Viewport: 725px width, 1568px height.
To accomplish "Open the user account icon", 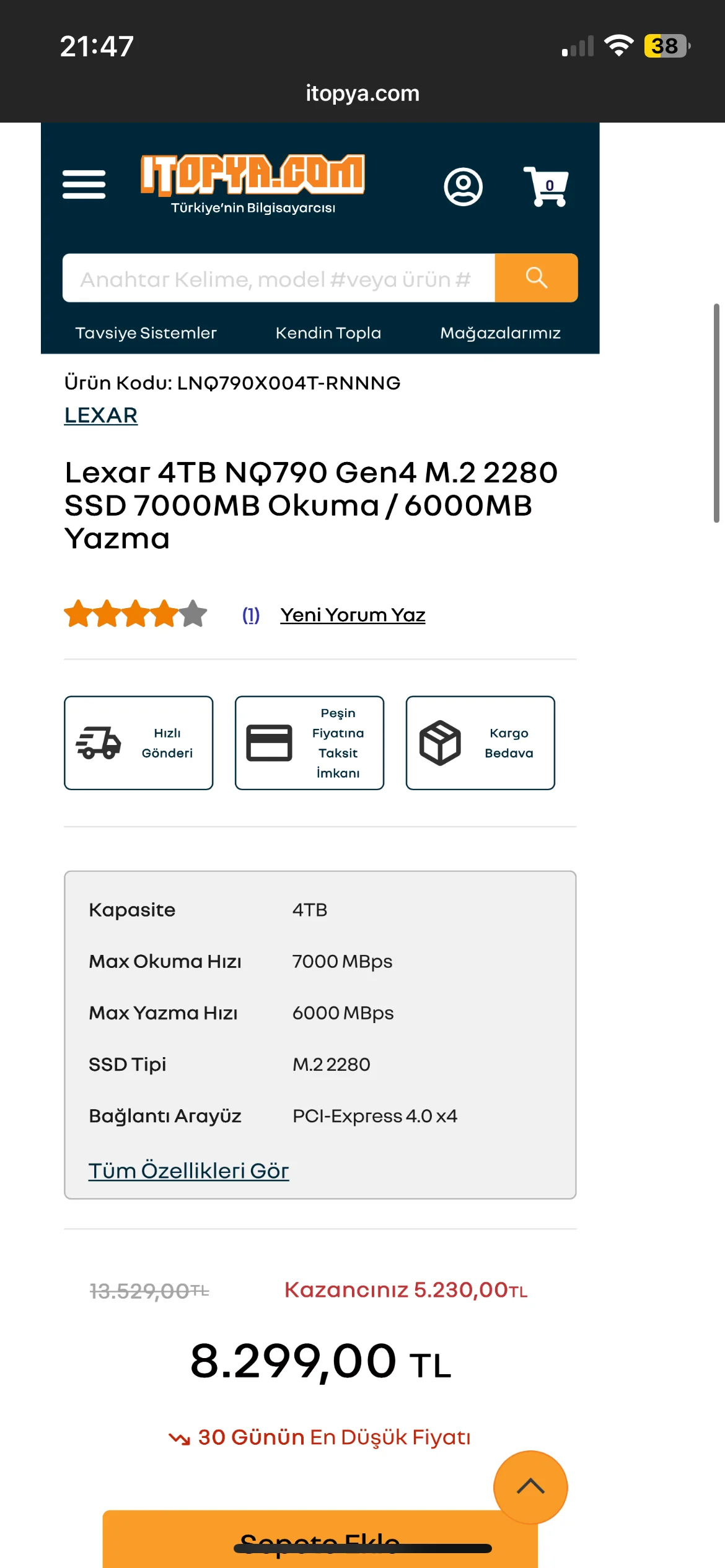I will pyautogui.click(x=463, y=186).
